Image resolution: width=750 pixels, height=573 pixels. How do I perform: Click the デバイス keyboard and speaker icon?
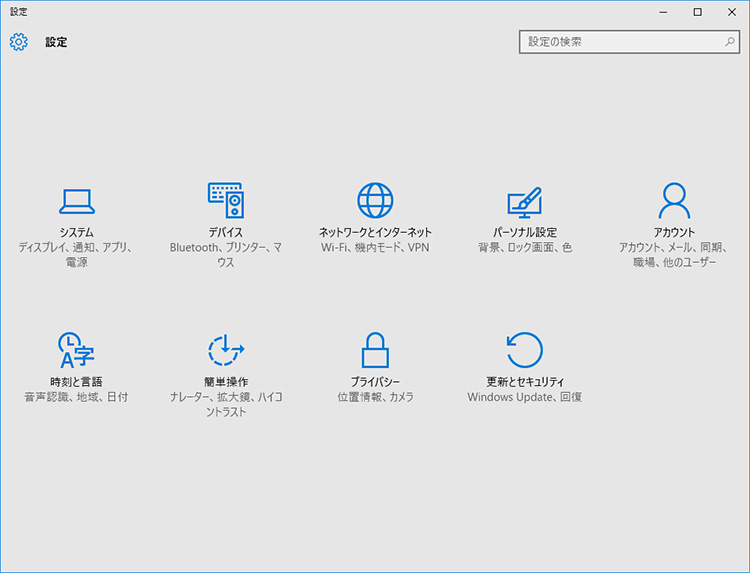point(225,201)
